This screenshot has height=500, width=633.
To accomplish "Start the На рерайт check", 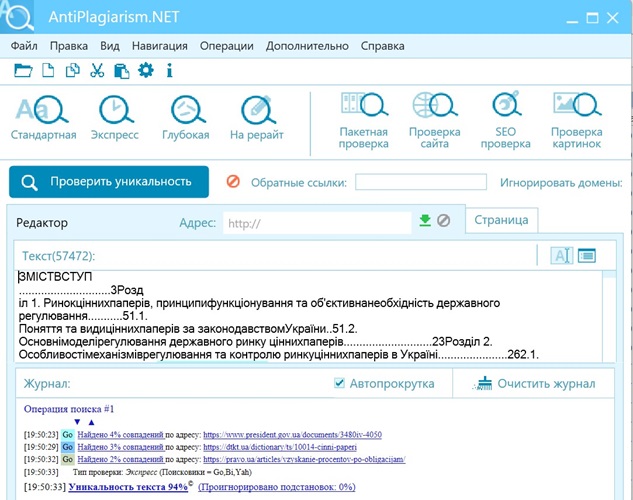I will 257,117.
